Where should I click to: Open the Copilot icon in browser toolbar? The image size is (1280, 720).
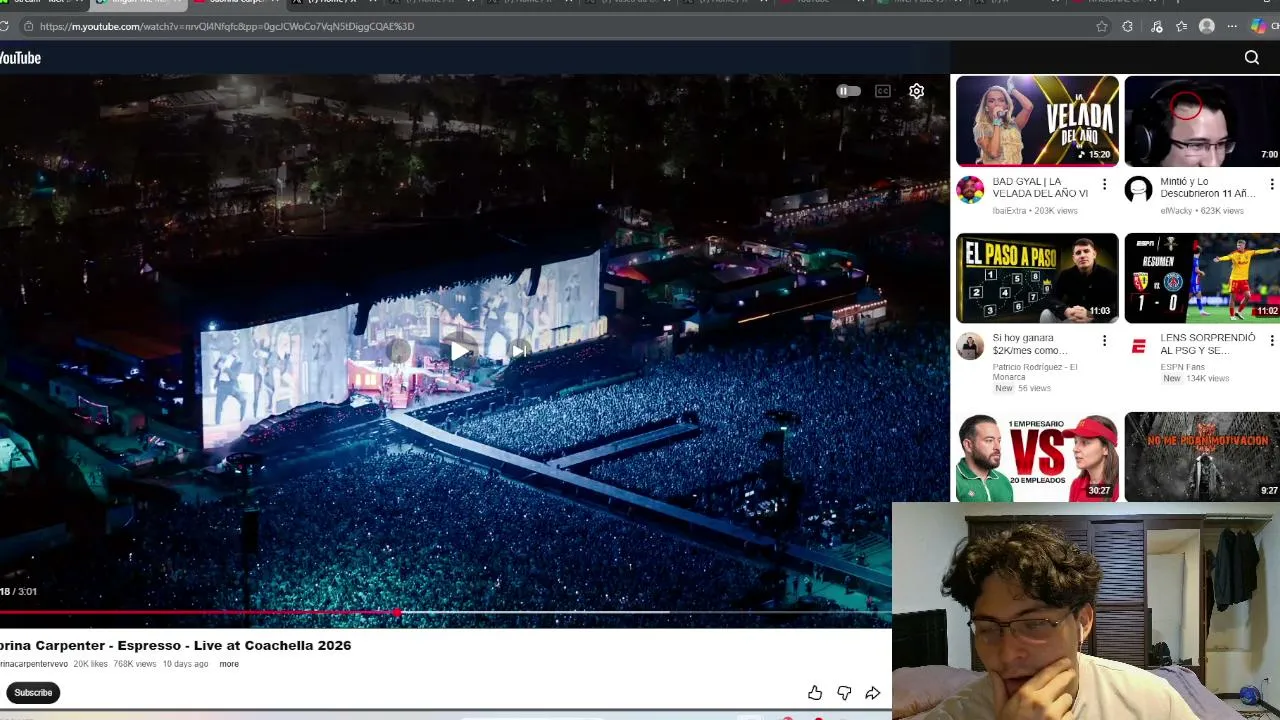tap(1258, 27)
